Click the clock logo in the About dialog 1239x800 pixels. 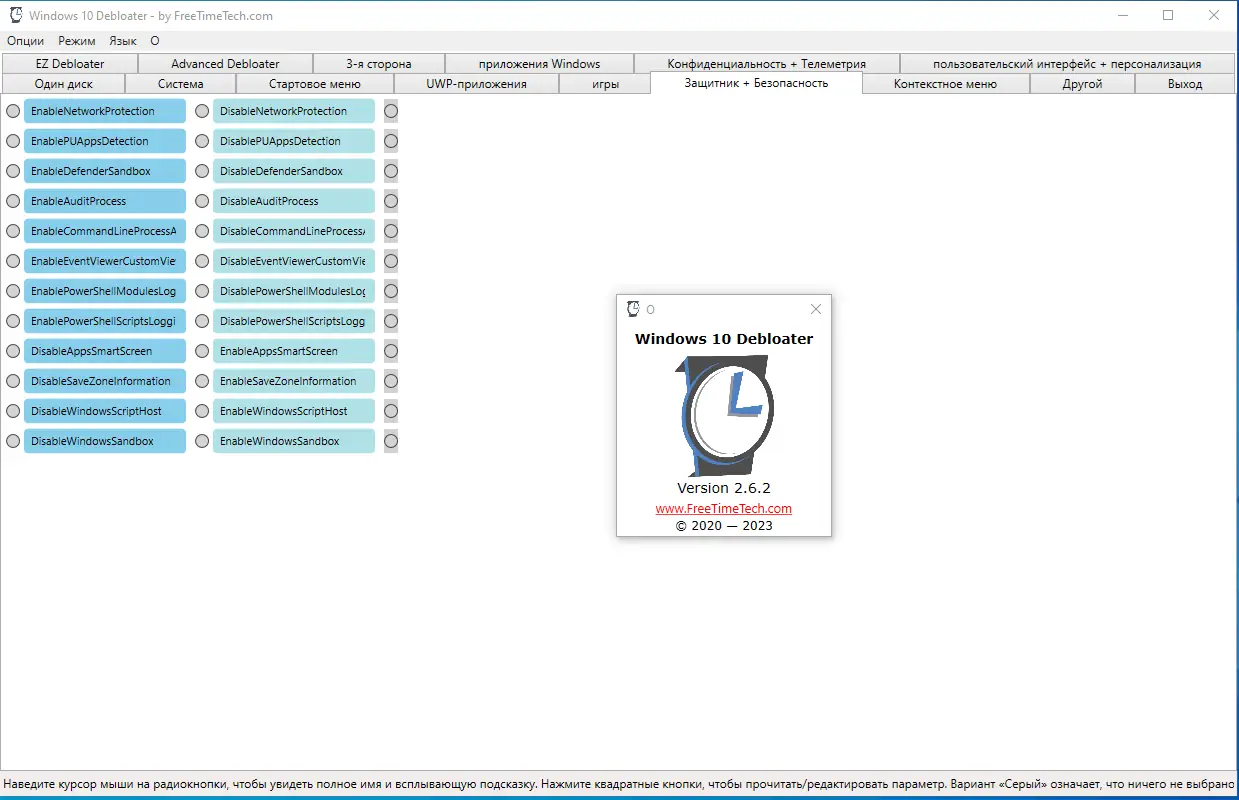tap(725, 414)
